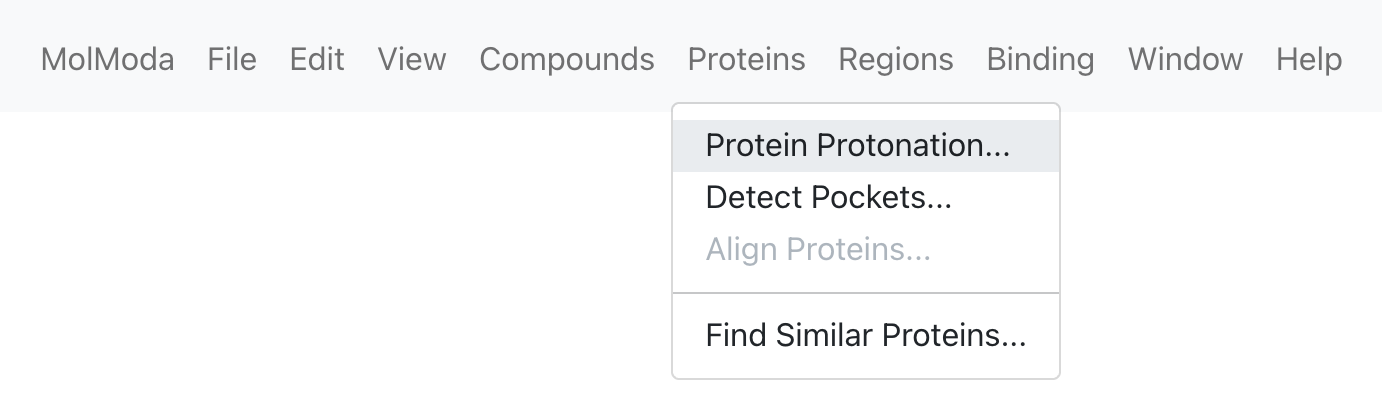Viewport: 1382px width, 404px height.
Task: Show the Binding dropdown in menu bar
Action: [1041, 59]
